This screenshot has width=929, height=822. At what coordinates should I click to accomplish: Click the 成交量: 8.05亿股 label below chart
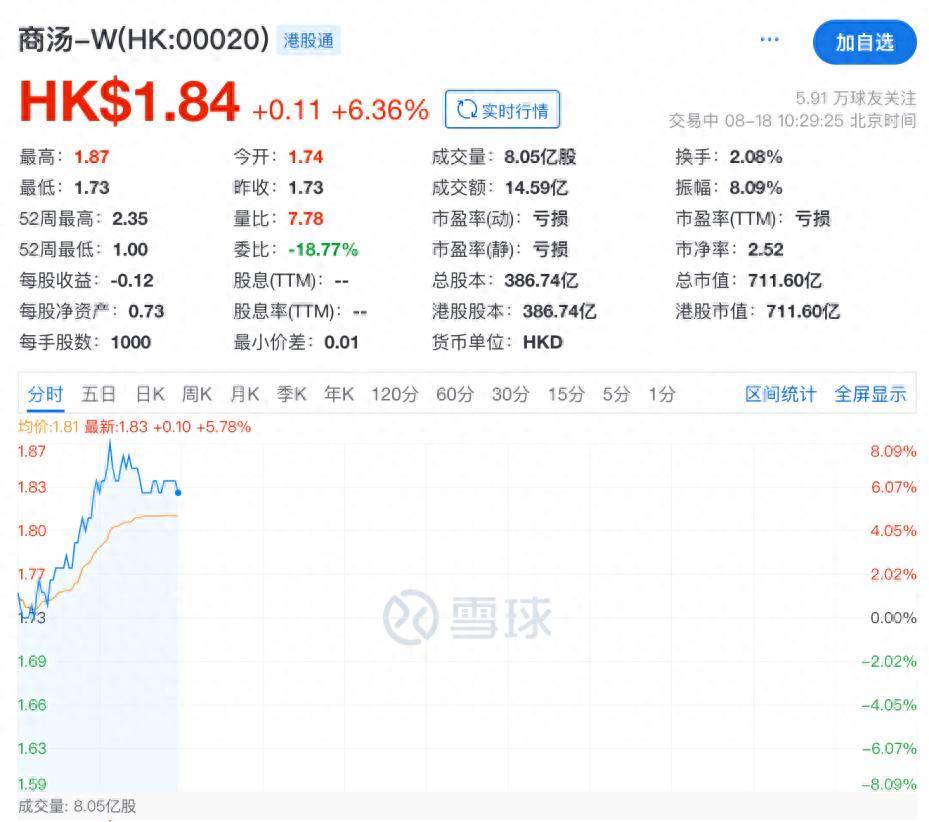click(77, 806)
